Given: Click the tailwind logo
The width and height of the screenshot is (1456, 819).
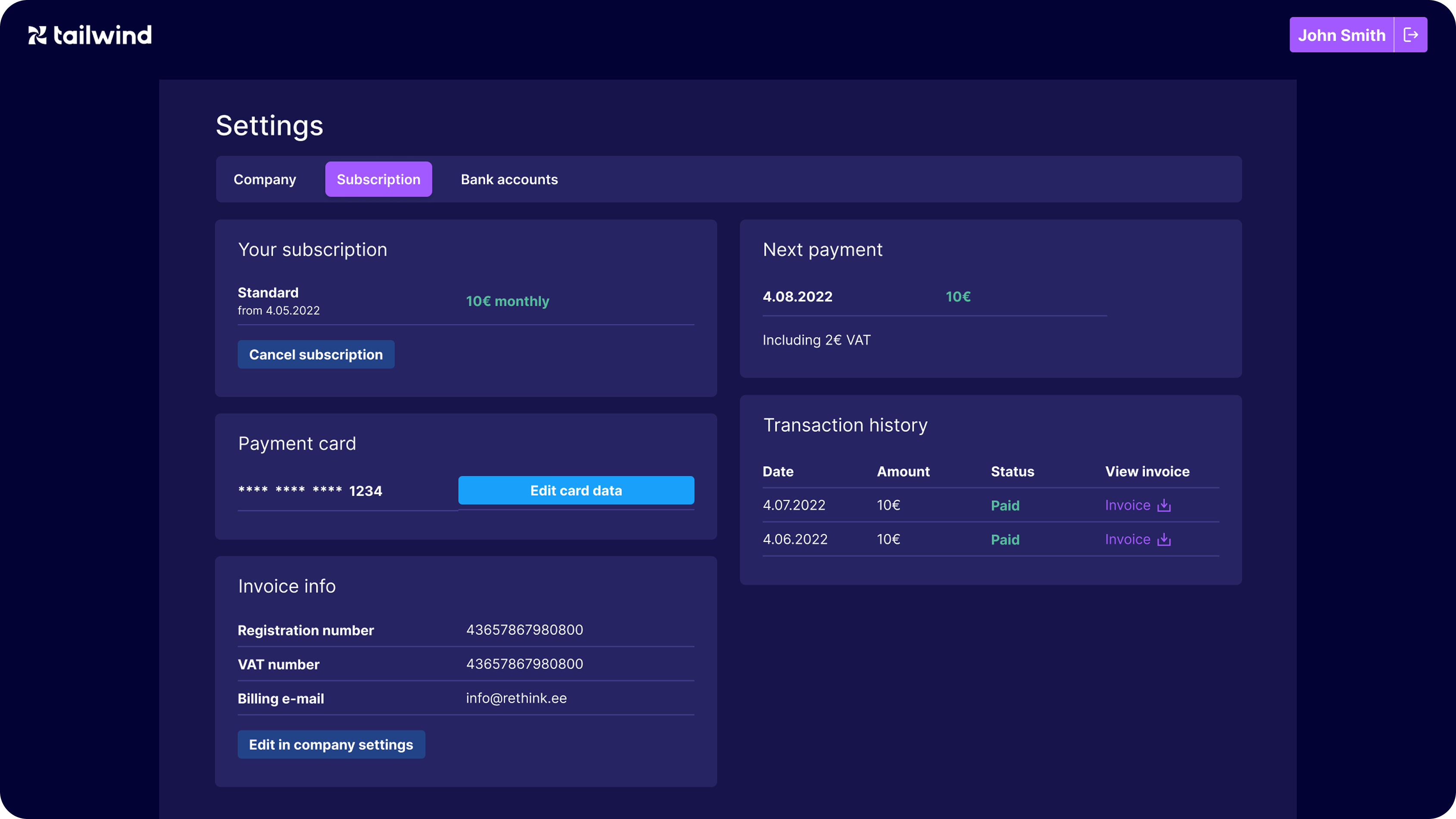Looking at the screenshot, I should coord(91,35).
